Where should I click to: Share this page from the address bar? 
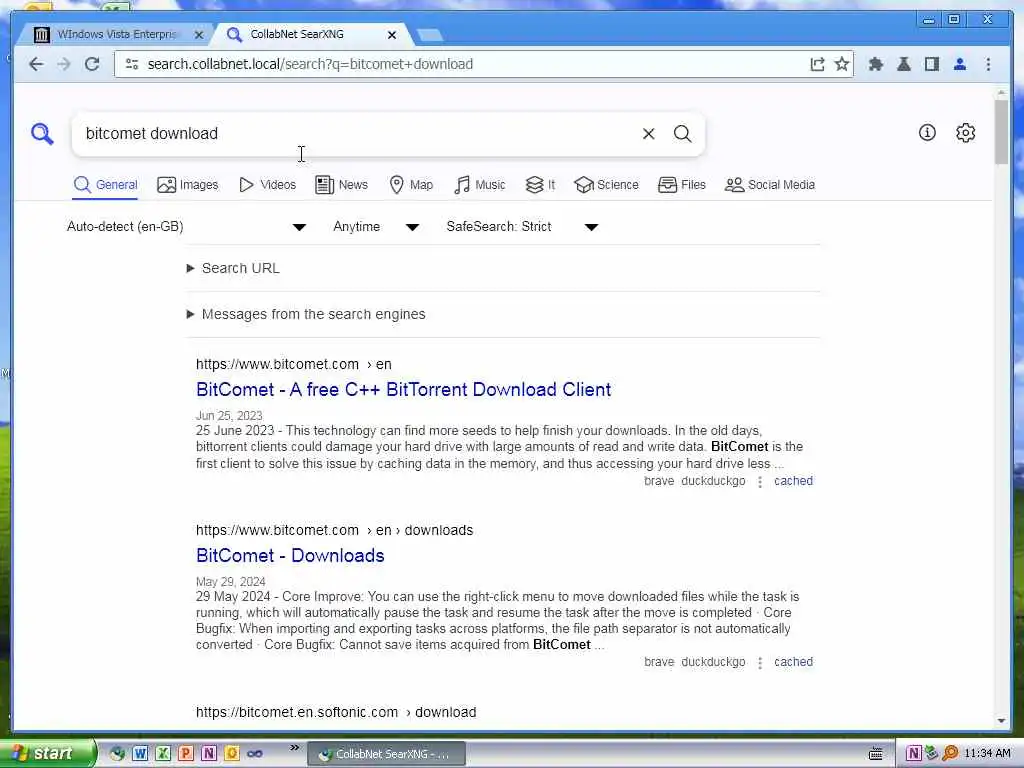tap(817, 64)
